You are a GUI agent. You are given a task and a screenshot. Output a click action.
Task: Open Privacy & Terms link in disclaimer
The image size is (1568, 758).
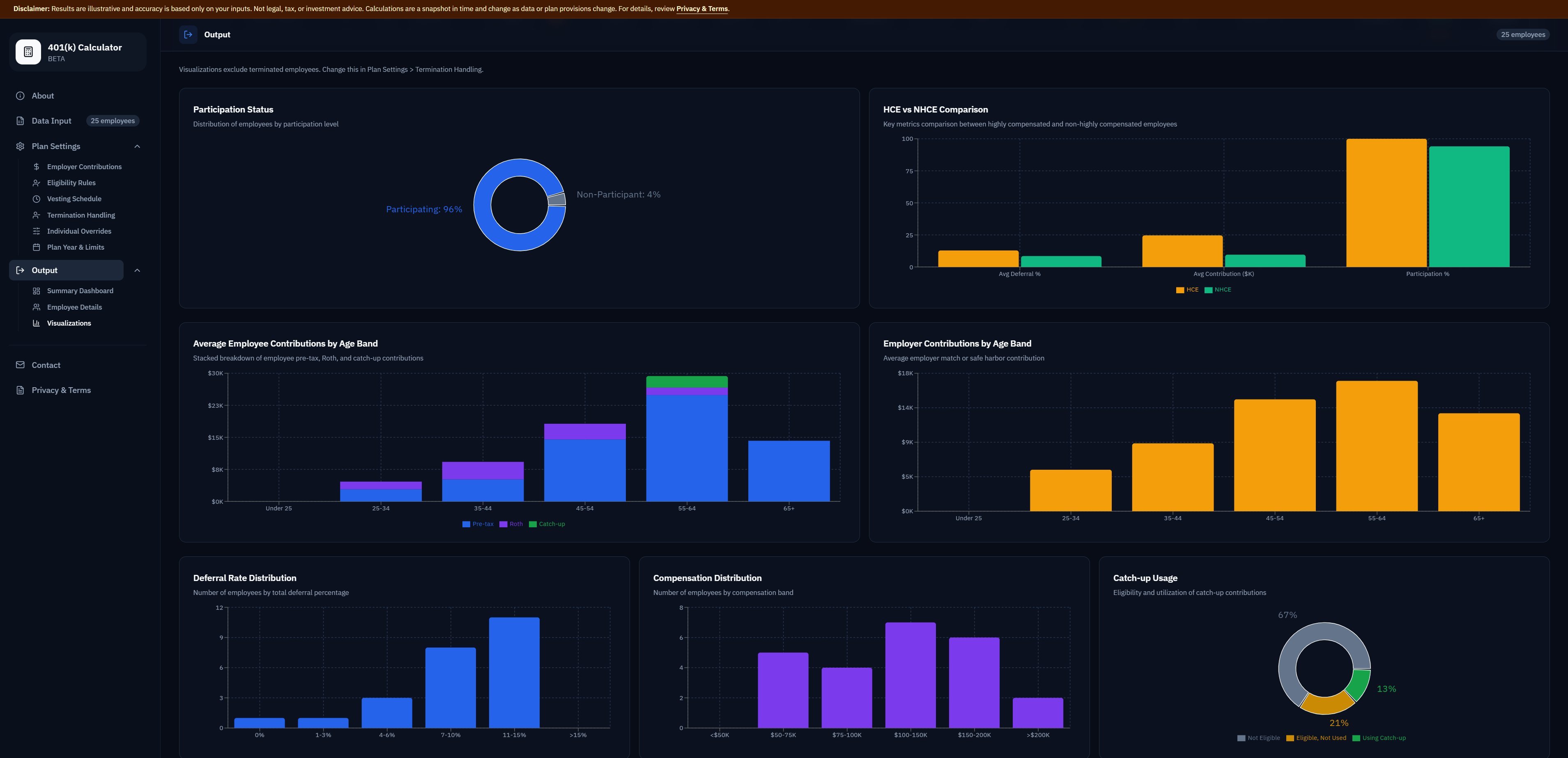[702, 9]
